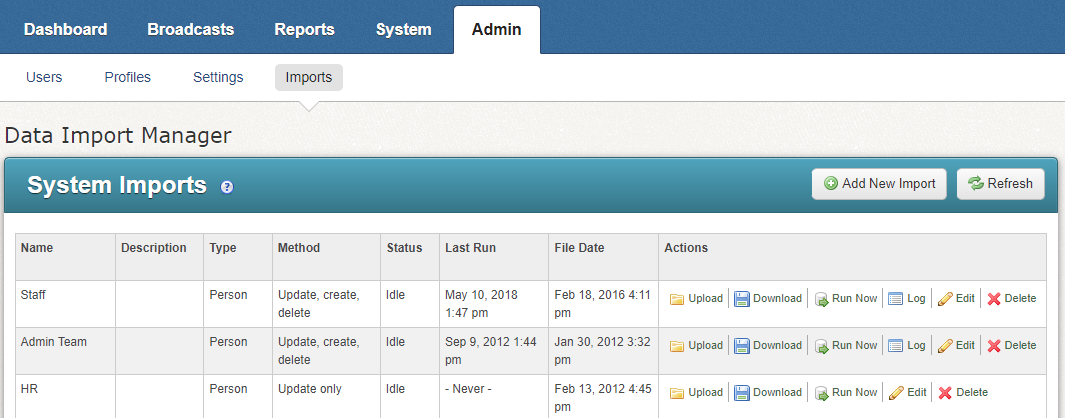Image resolution: width=1065 pixels, height=418 pixels.
Task: Open the Dashboard tab
Action: point(66,29)
